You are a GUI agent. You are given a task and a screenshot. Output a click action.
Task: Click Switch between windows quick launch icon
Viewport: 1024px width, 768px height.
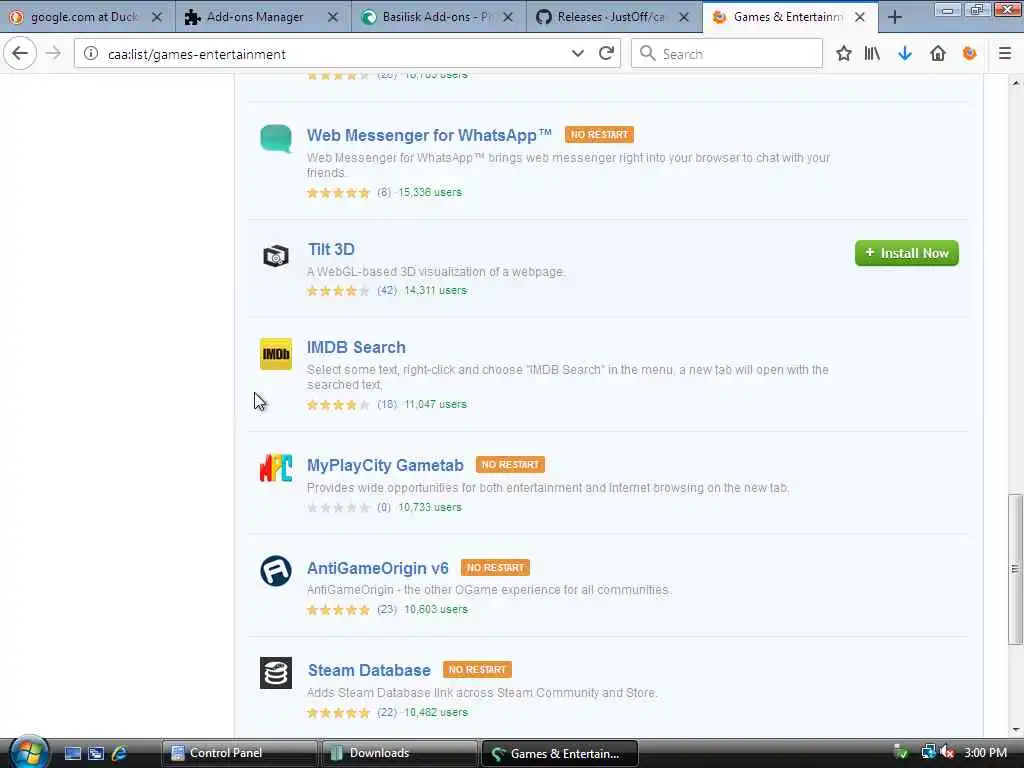96,754
